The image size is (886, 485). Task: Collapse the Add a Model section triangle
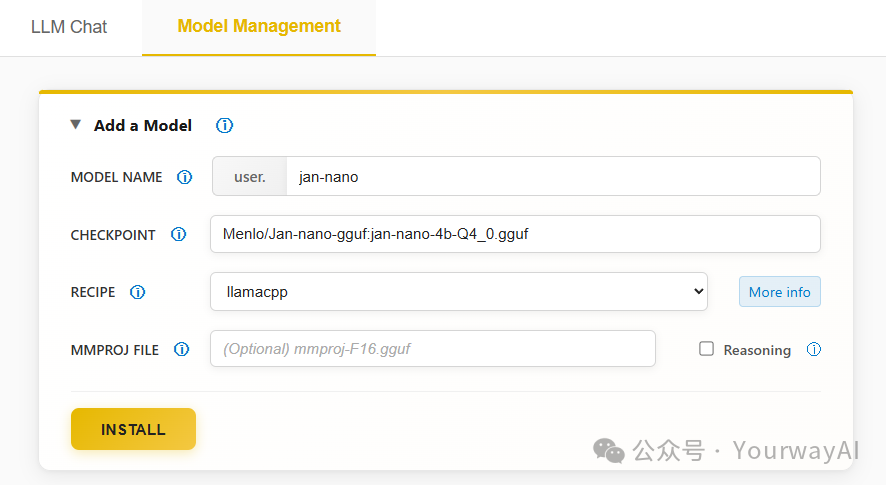point(76,124)
